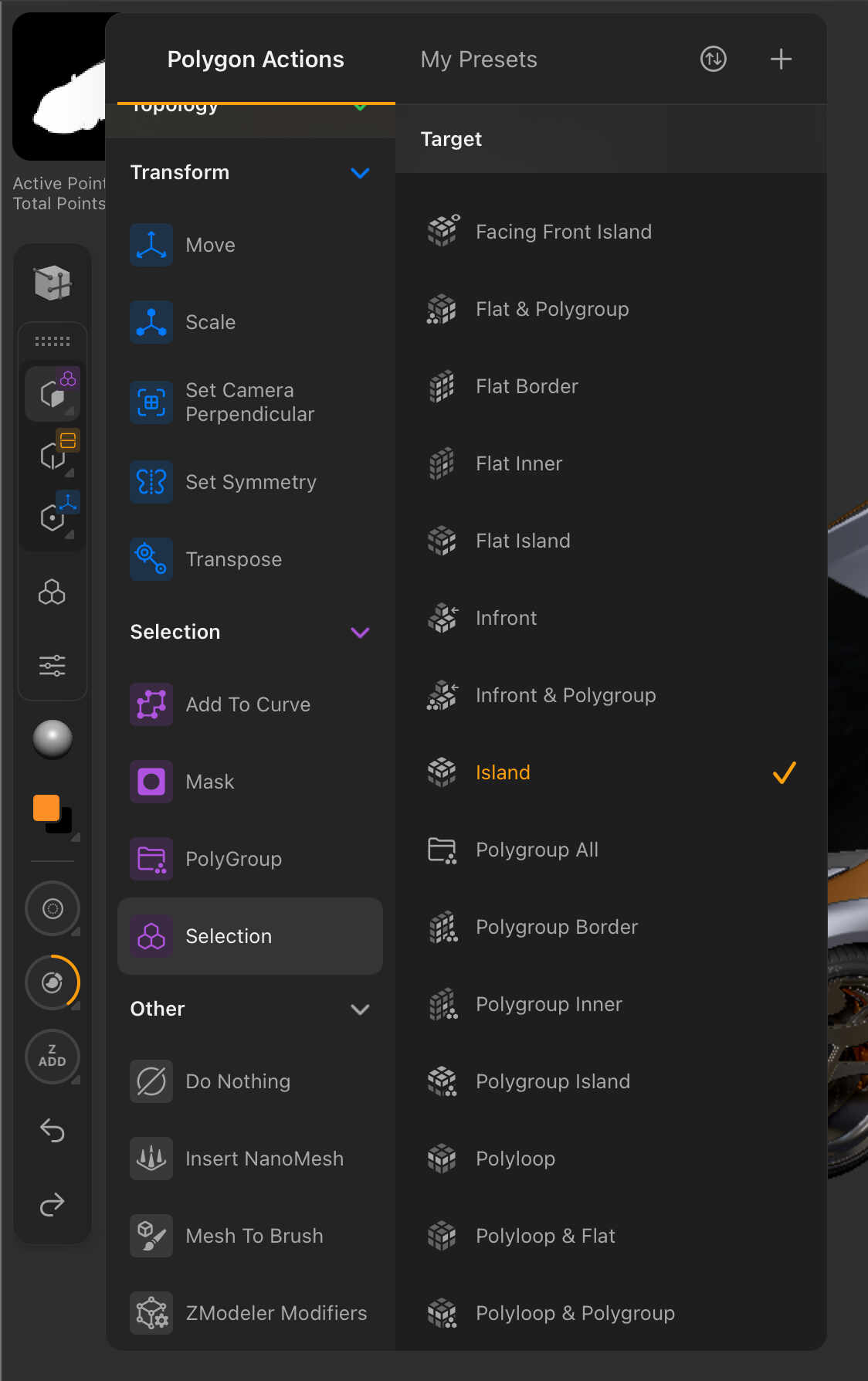Select the checked Island target
Image resolution: width=868 pixels, height=1381 pixels.
611,772
